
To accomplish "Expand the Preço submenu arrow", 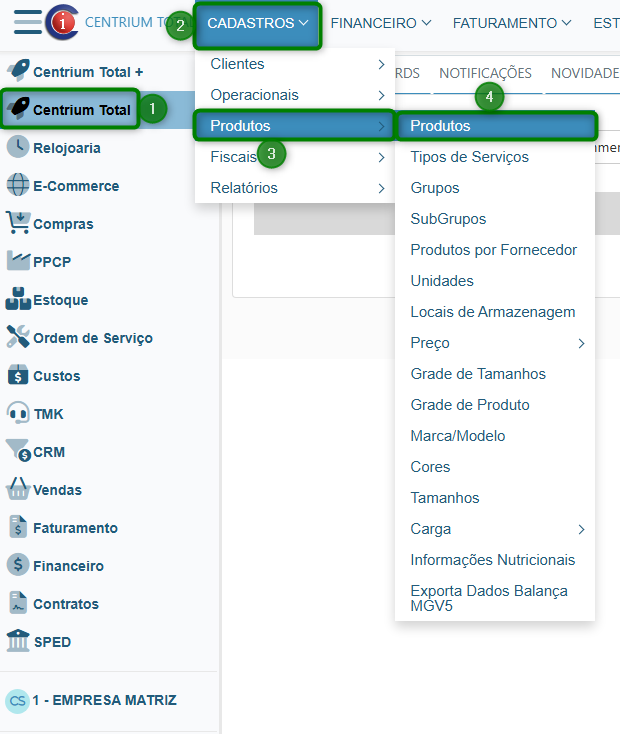I will (580, 343).
